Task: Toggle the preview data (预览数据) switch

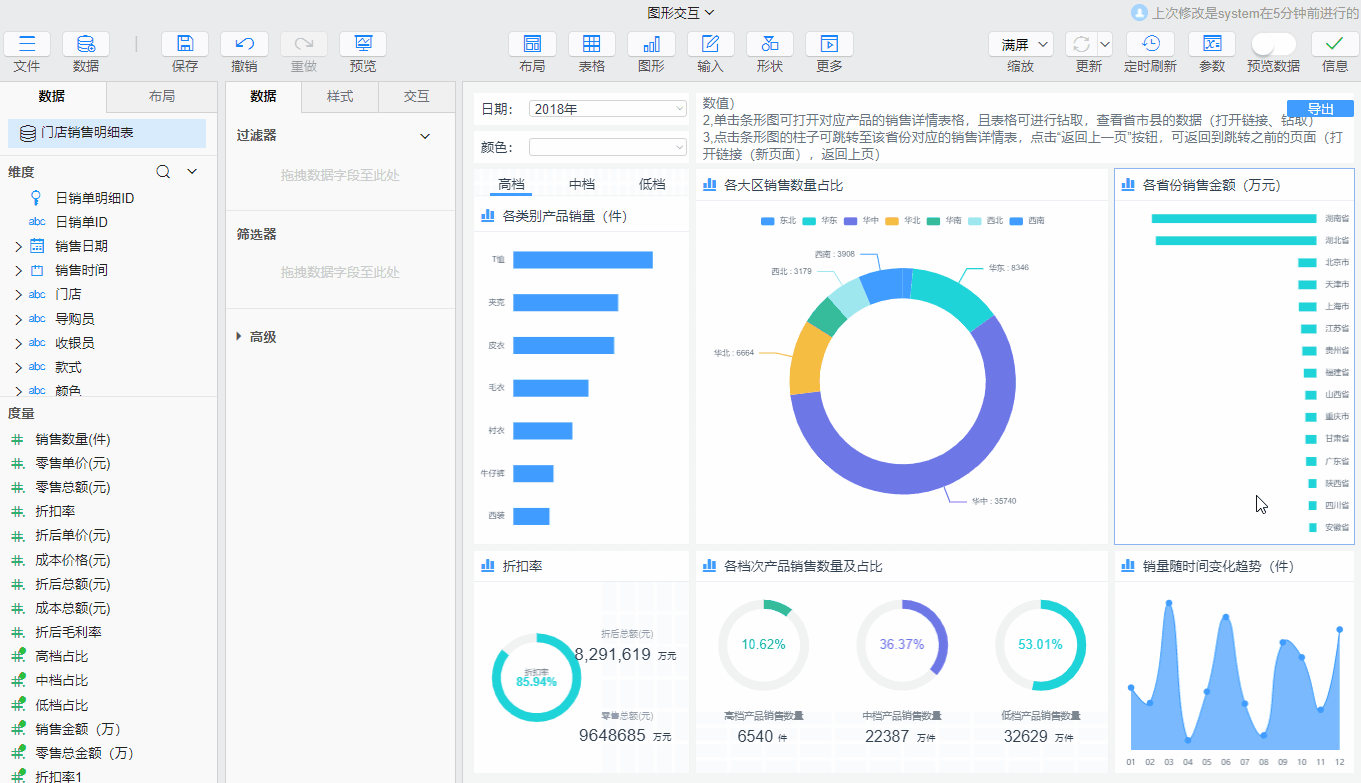Action: pos(1273,44)
